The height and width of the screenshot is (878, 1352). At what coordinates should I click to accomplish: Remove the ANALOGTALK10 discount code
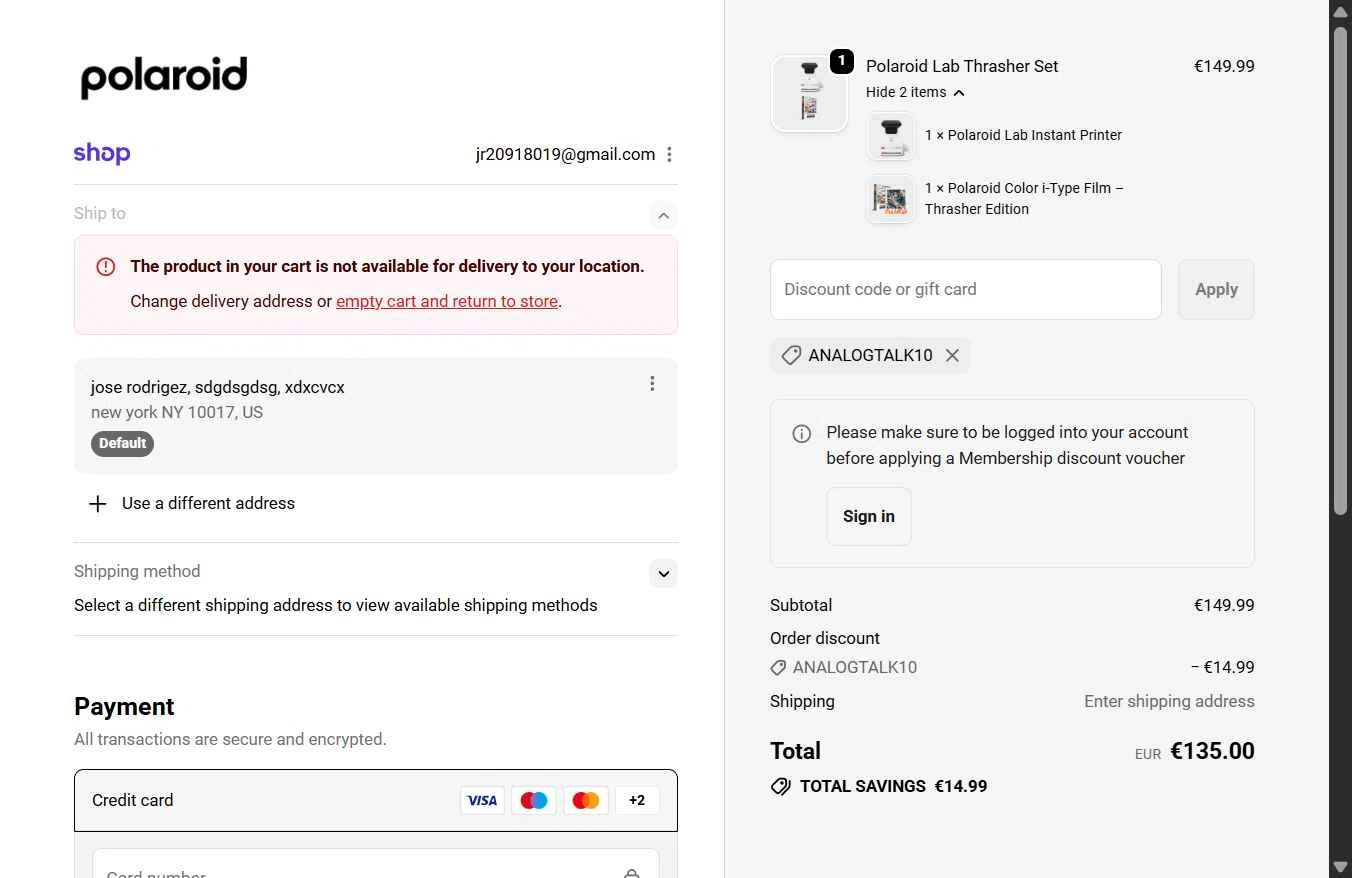(952, 355)
